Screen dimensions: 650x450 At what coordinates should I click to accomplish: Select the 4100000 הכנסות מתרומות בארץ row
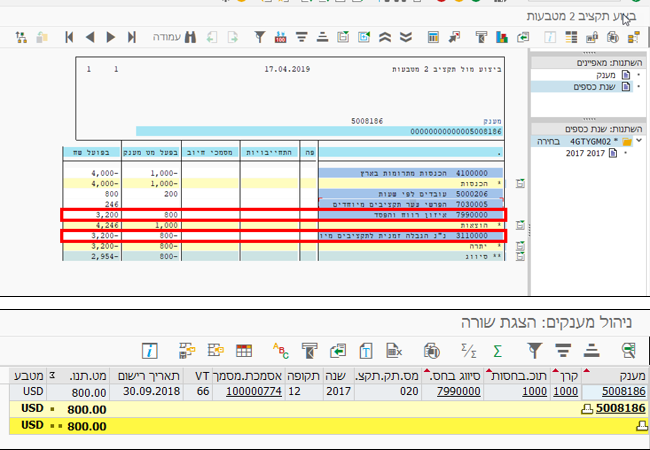410,173
